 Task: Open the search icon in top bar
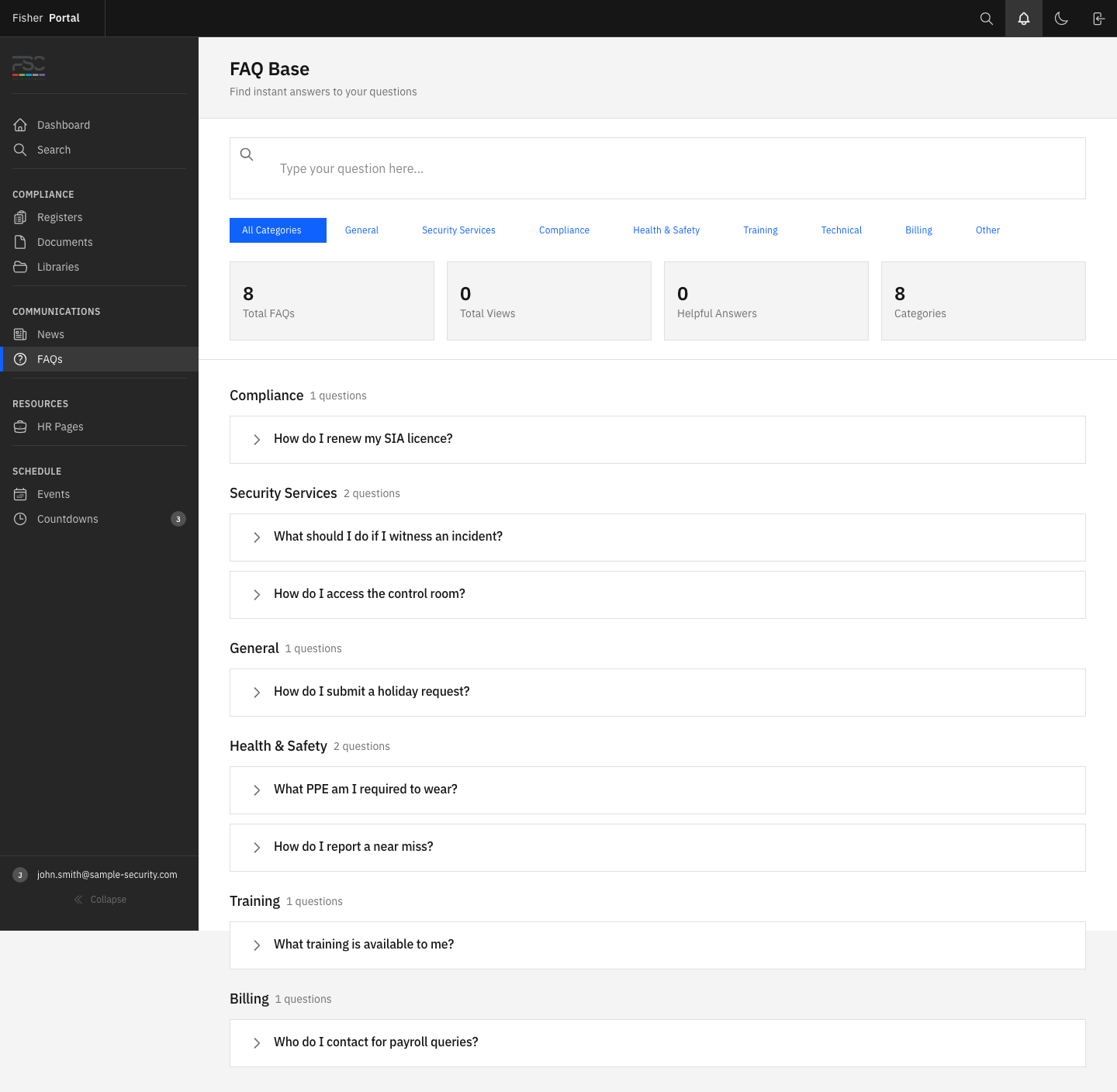click(x=986, y=19)
